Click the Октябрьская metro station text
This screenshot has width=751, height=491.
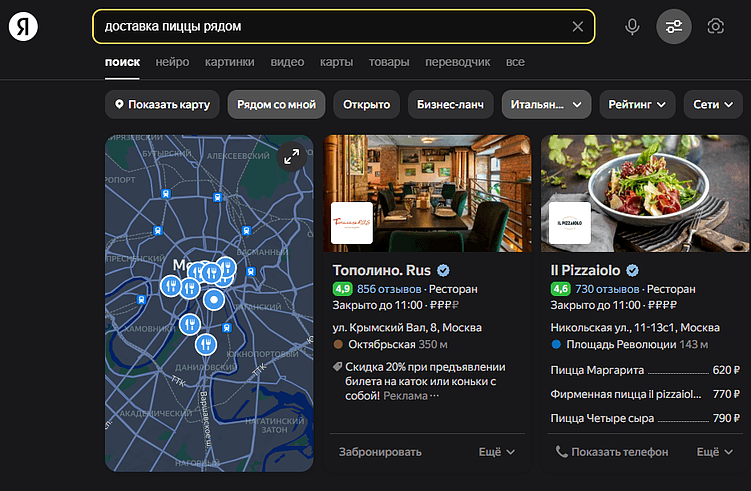click(x=382, y=344)
